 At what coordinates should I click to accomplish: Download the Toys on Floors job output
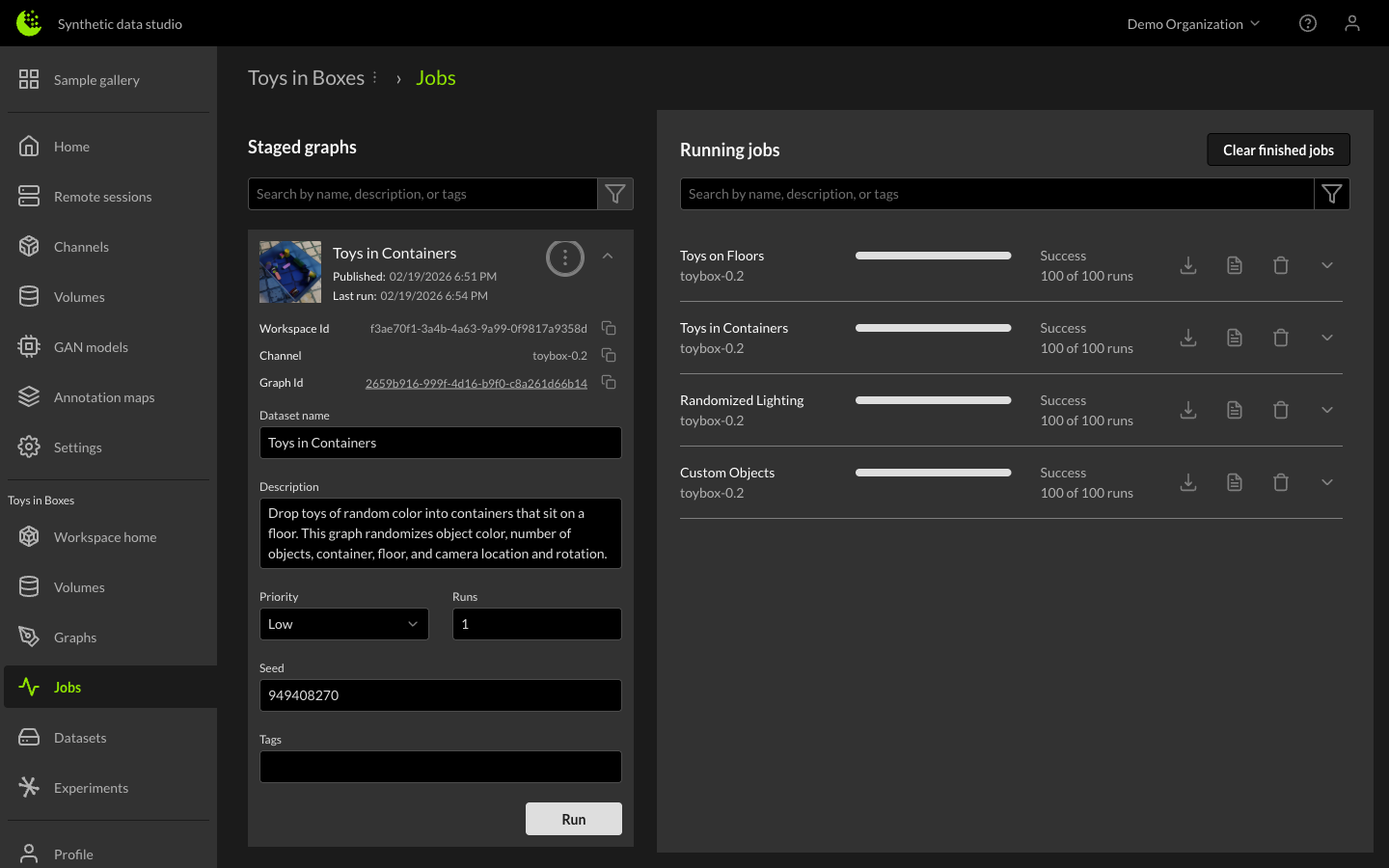click(x=1188, y=265)
